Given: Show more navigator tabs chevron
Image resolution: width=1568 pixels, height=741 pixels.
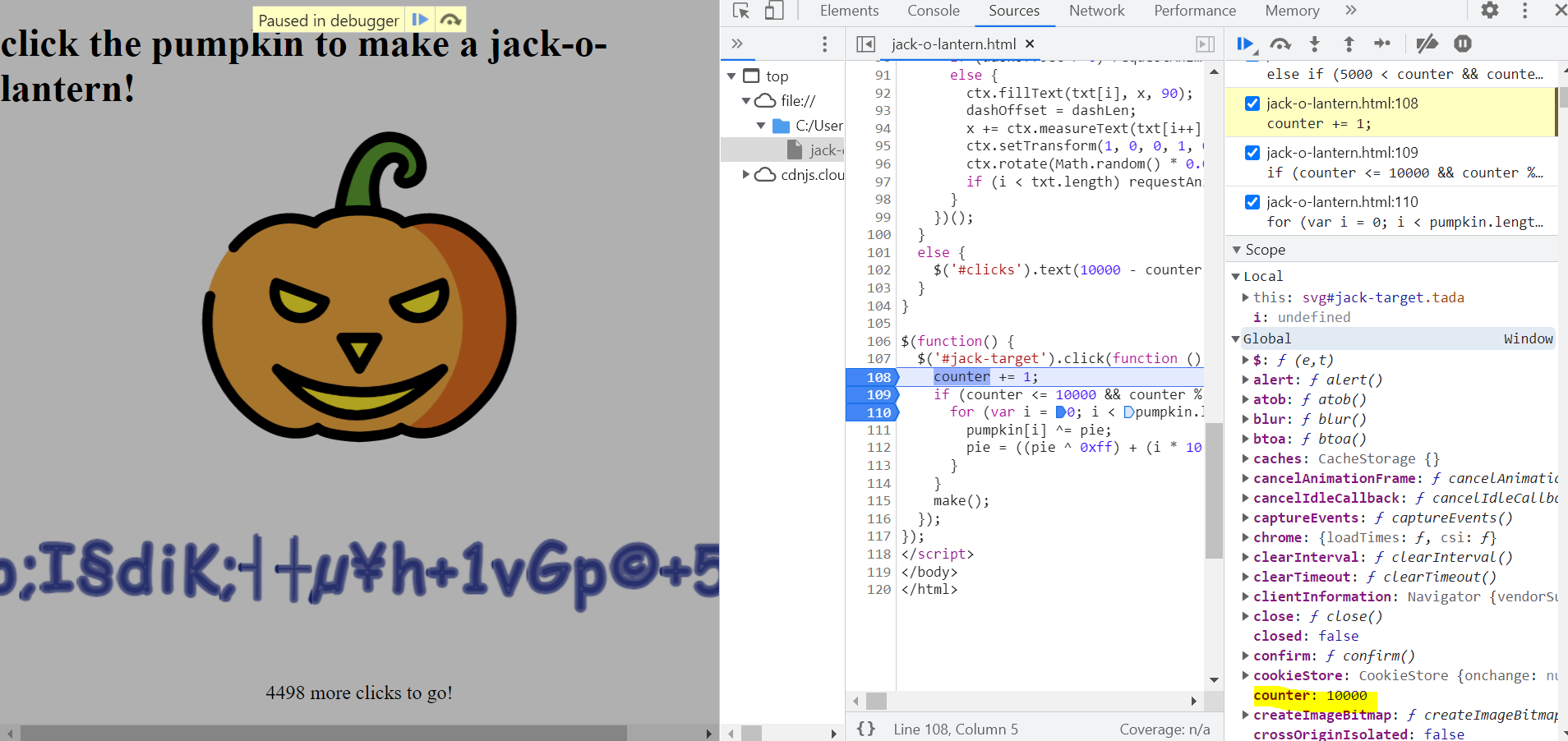Looking at the screenshot, I should (x=737, y=44).
